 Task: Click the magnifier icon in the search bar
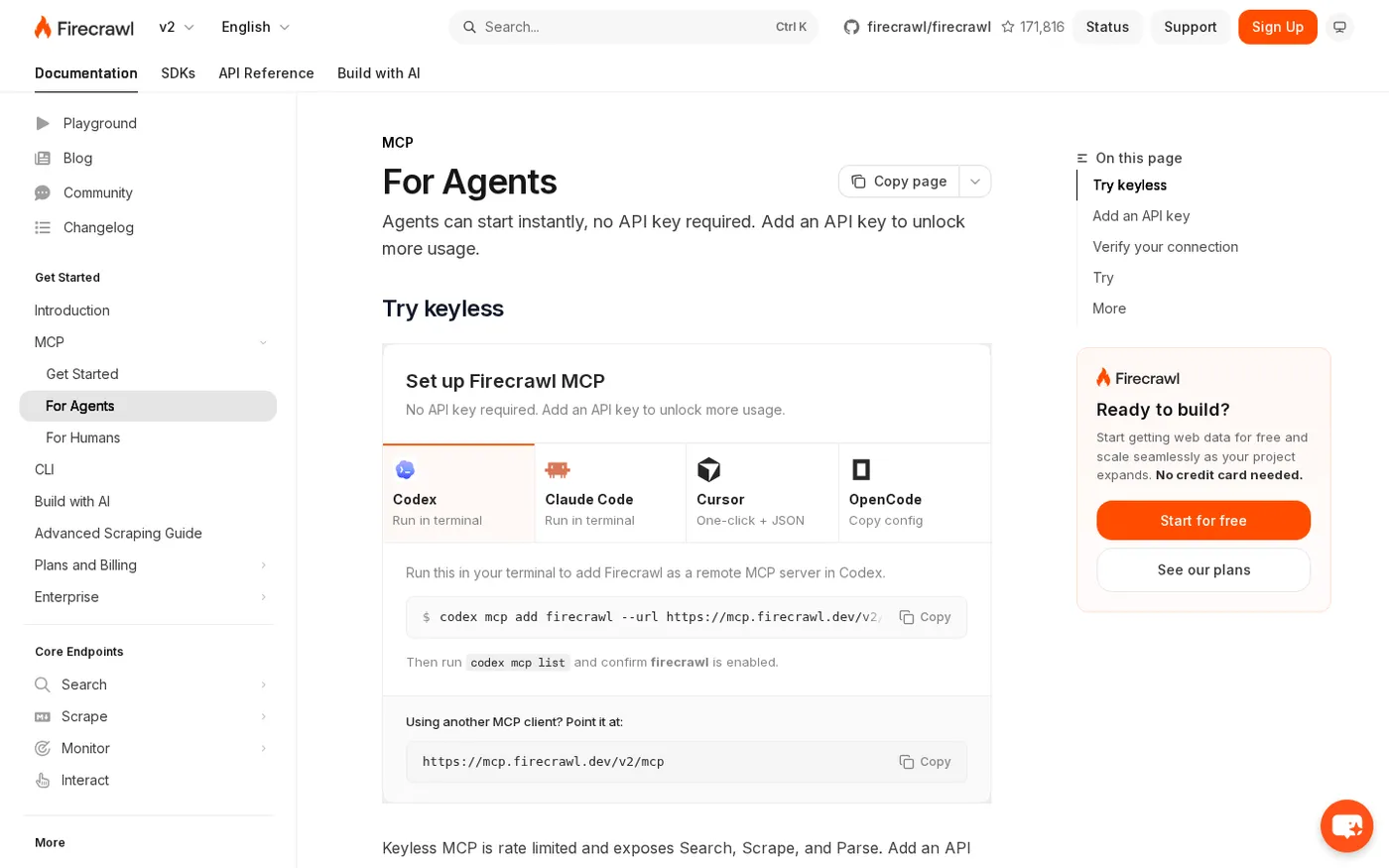pos(469,27)
